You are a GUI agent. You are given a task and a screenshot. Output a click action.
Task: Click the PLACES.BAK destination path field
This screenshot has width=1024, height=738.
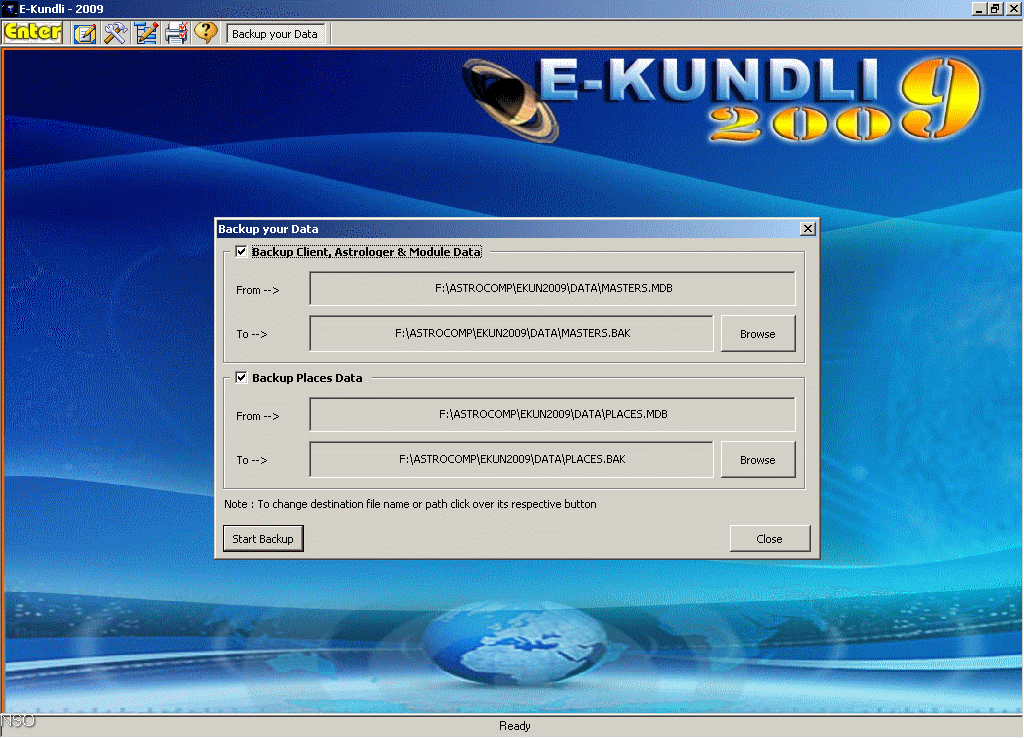[x=511, y=459]
